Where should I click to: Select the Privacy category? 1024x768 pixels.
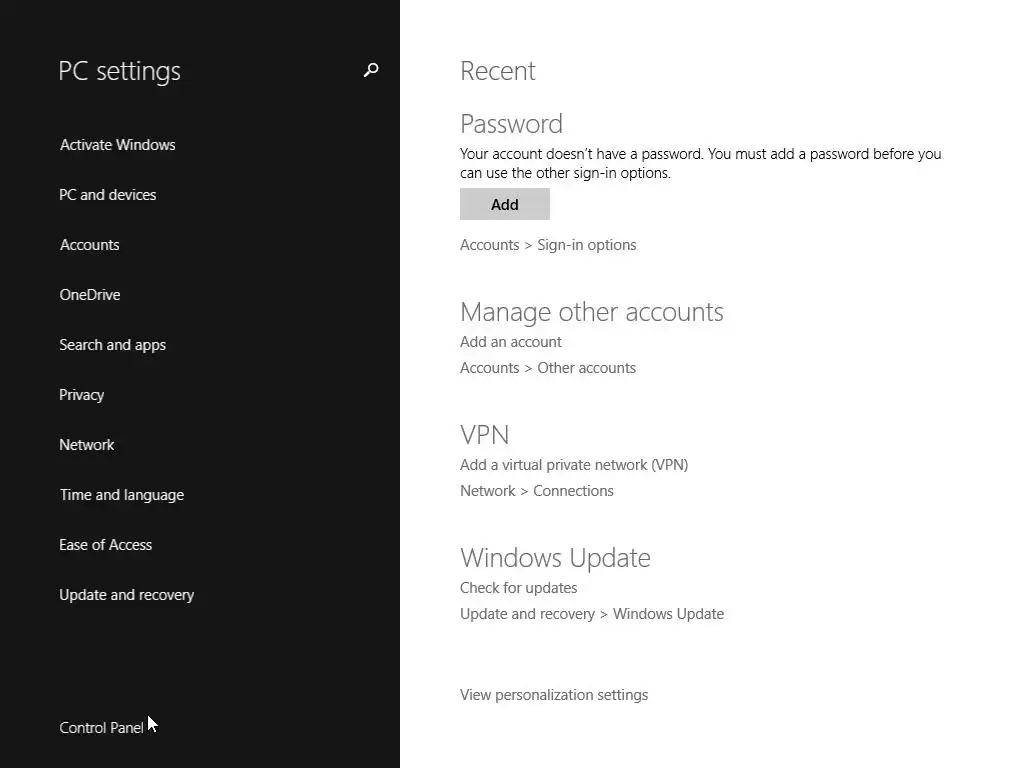point(81,395)
